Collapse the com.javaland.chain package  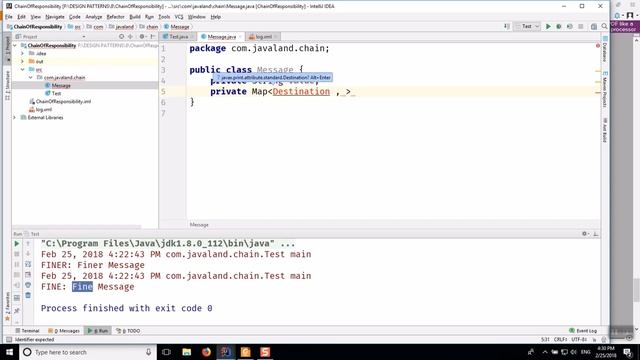(31, 78)
